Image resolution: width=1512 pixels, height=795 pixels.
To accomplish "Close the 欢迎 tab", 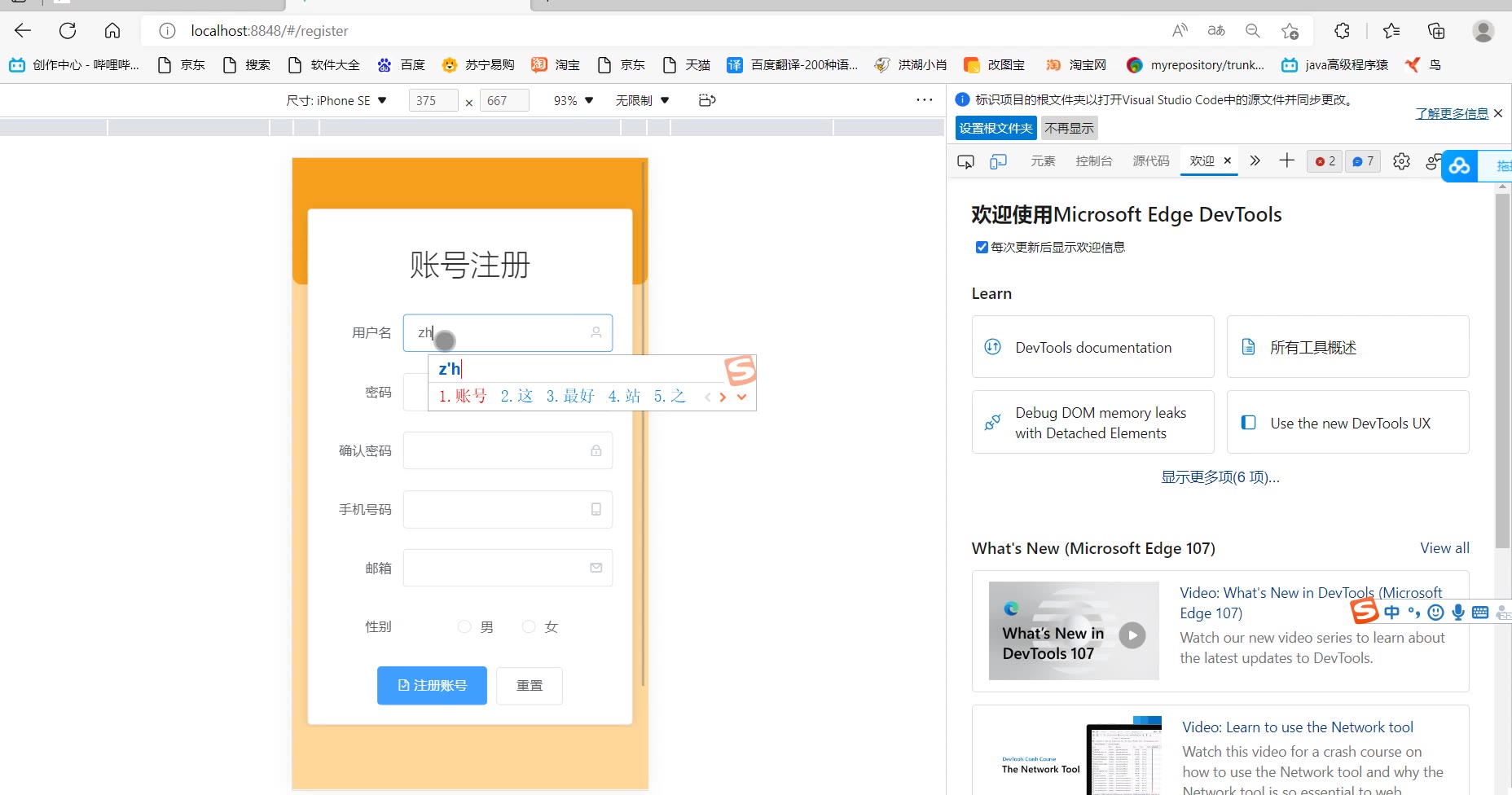I will point(1228,160).
